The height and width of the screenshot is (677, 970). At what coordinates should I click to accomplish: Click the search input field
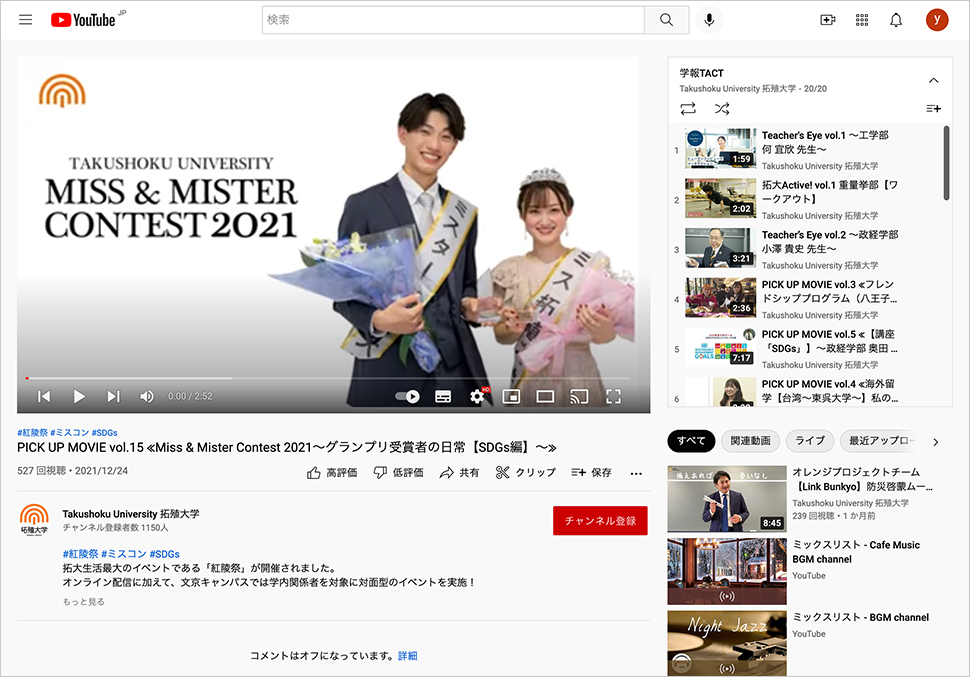coord(453,20)
